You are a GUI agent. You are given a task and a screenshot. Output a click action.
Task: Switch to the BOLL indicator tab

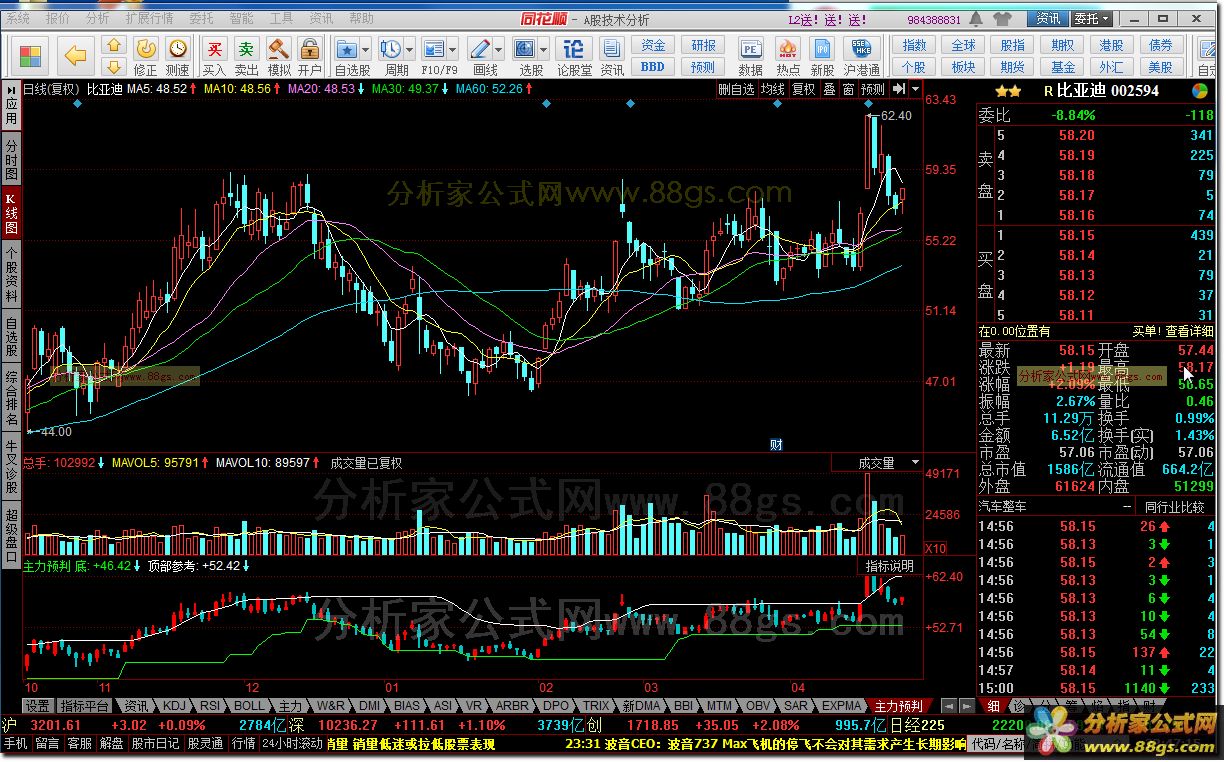pyautogui.click(x=250, y=706)
